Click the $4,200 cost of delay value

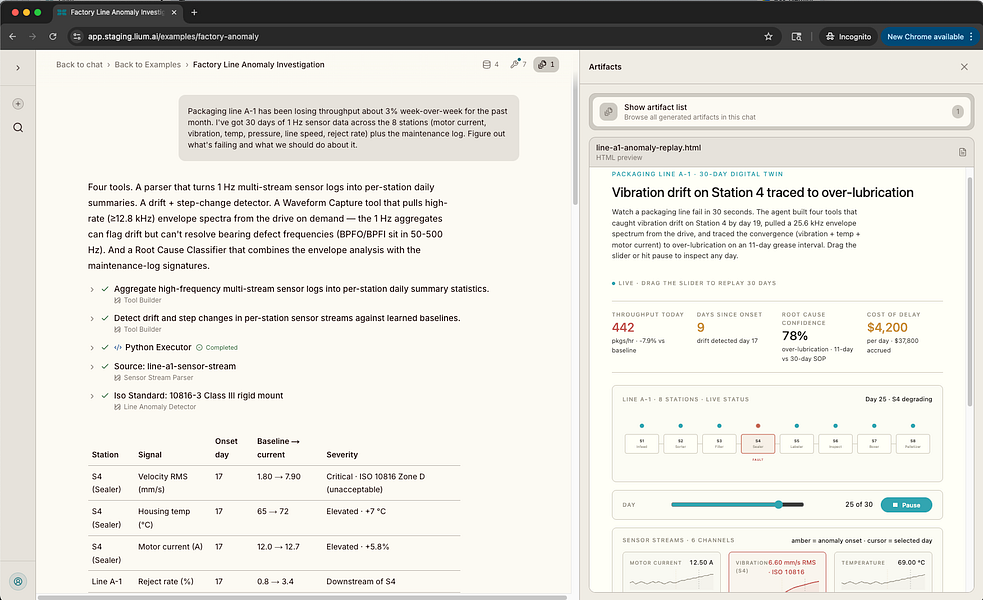(x=887, y=327)
